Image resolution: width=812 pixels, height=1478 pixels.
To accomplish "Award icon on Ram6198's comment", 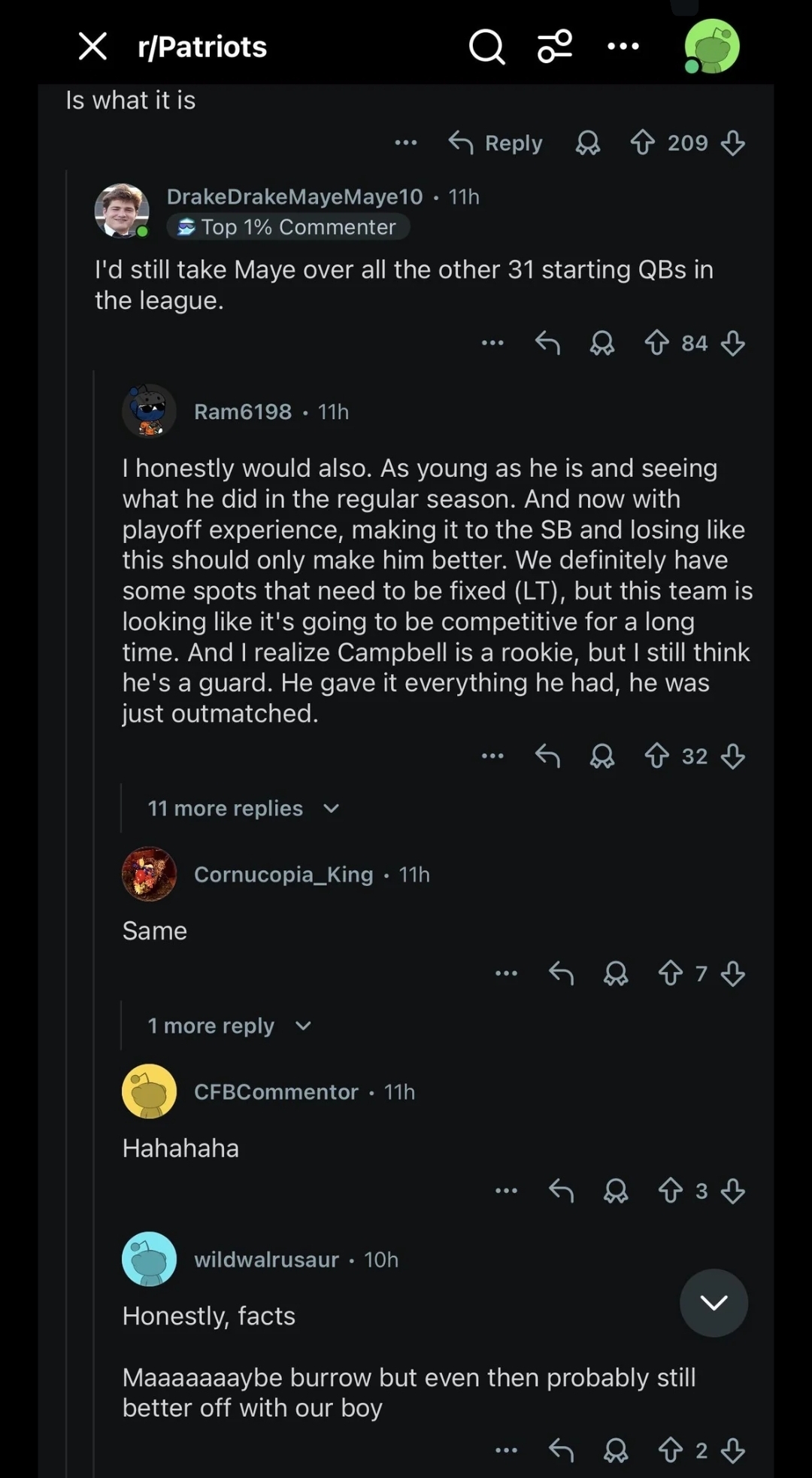I will [x=602, y=756].
